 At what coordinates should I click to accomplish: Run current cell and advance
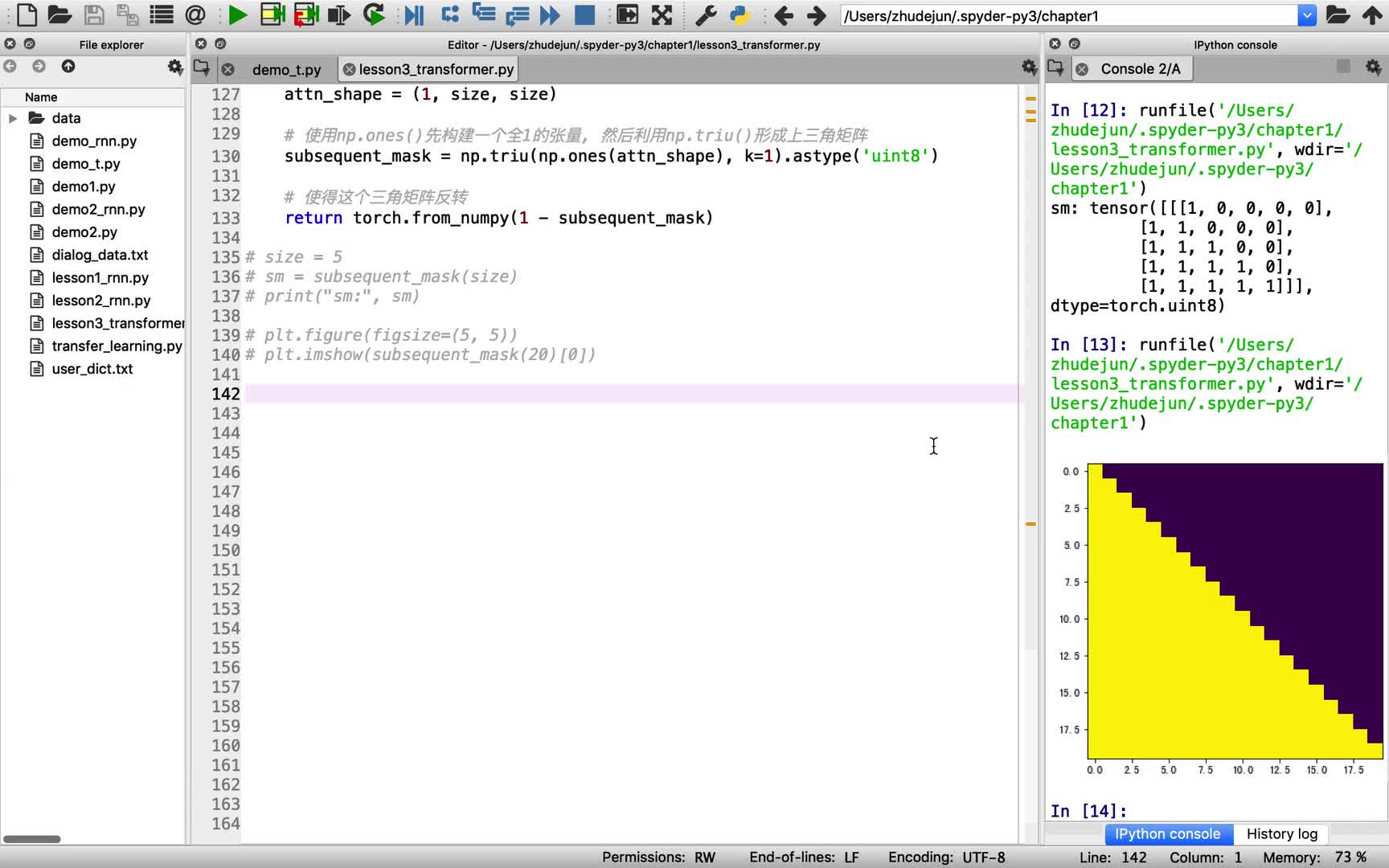tap(306, 14)
